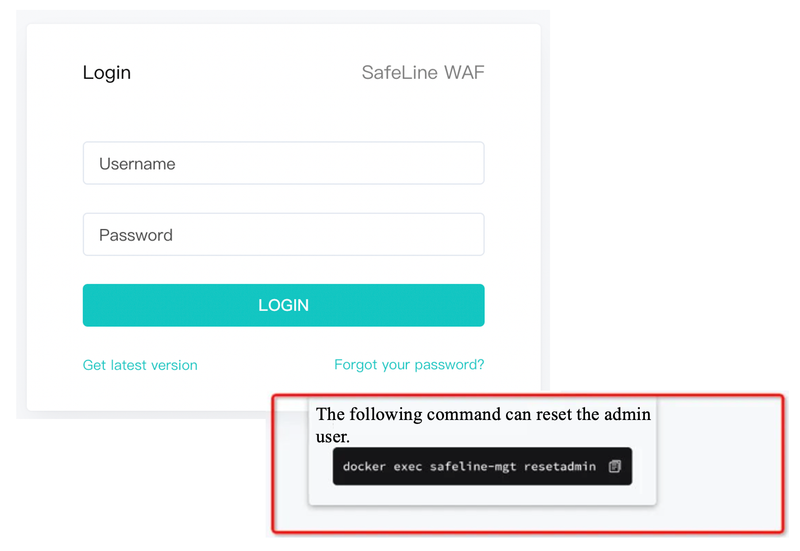Select safeline-mgt in the command block
This screenshot has height=551, width=800.
coord(473,466)
